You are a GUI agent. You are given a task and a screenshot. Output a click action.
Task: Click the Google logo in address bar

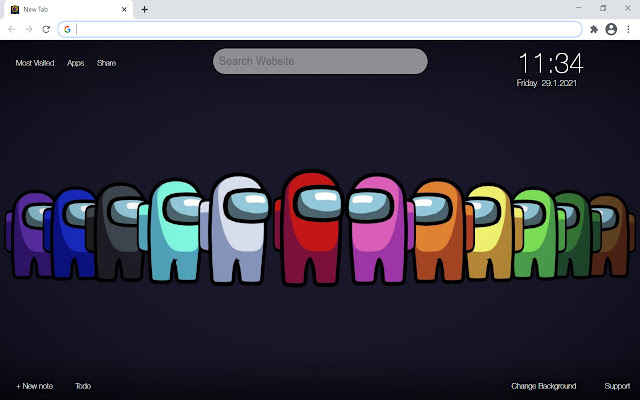coord(67,29)
